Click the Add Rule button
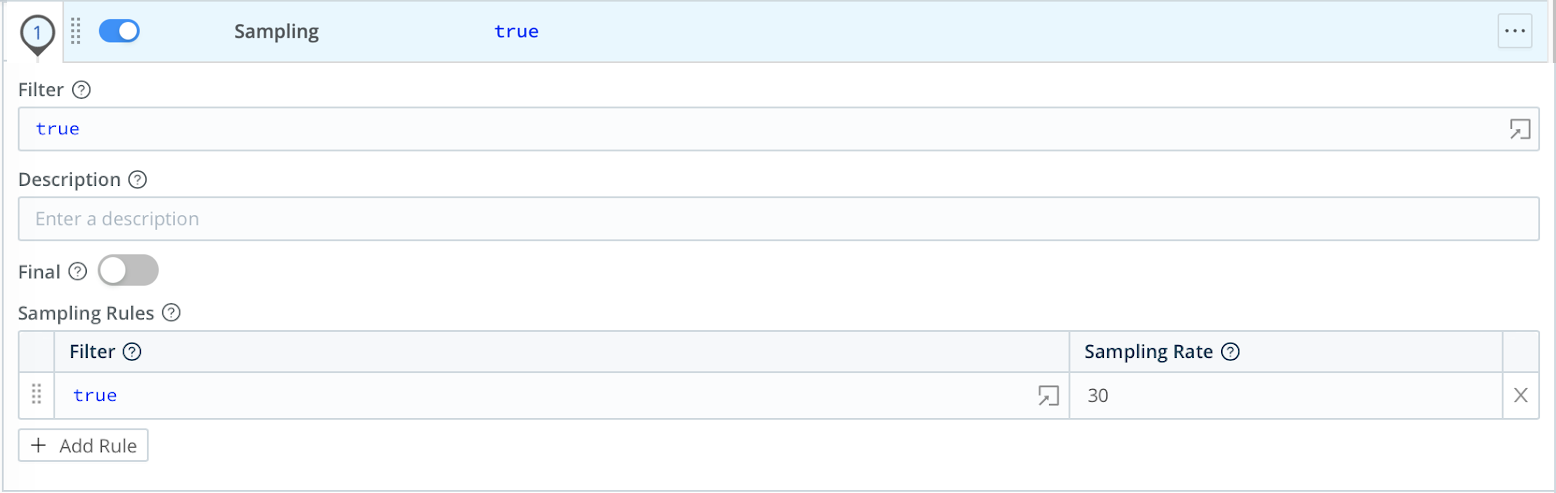The image size is (1556, 493). tap(84, 446)
